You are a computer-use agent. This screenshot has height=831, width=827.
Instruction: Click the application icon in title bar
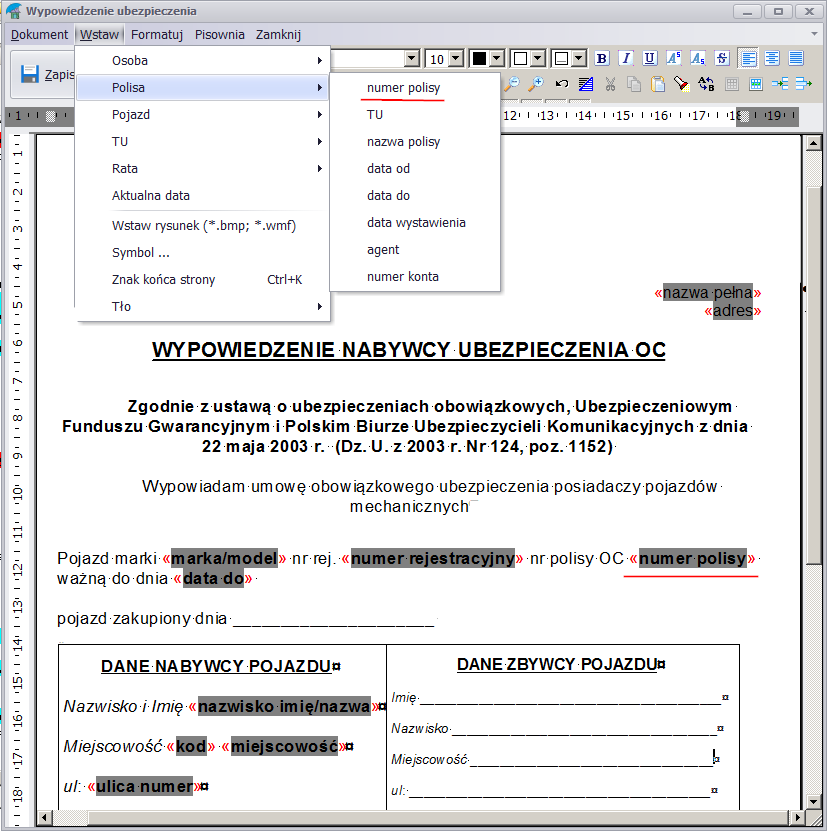pyautogui.click(x=13, y=11)
